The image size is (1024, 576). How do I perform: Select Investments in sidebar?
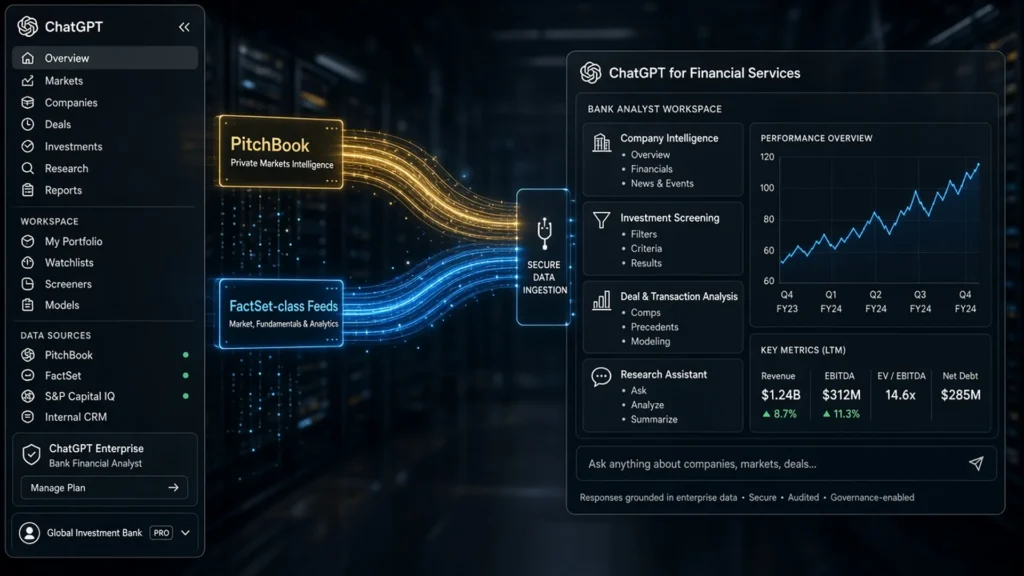pyautogui.click(x=74, y=146)
